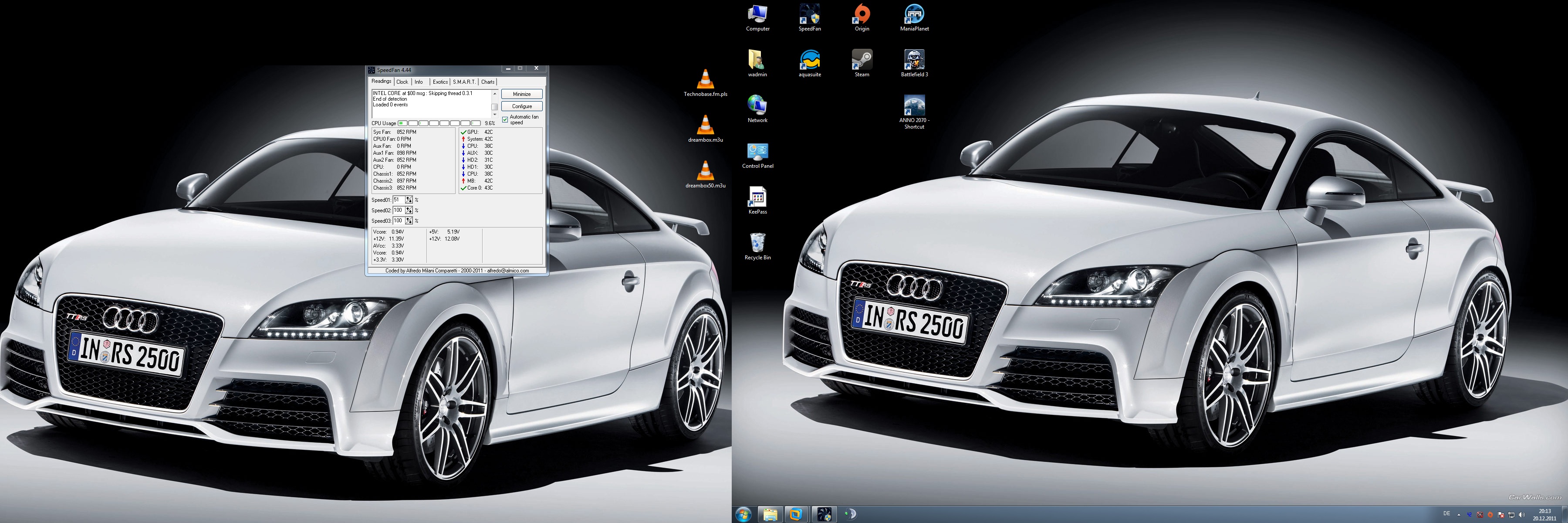The image size is (1568, 523).
Task: Click the log scrollbar down arrow
Action: (x=494, y=115)
